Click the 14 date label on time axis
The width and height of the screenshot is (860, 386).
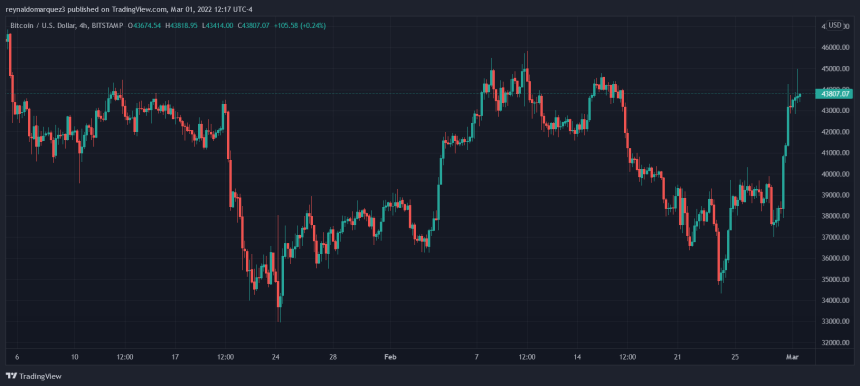coord(577,357)
